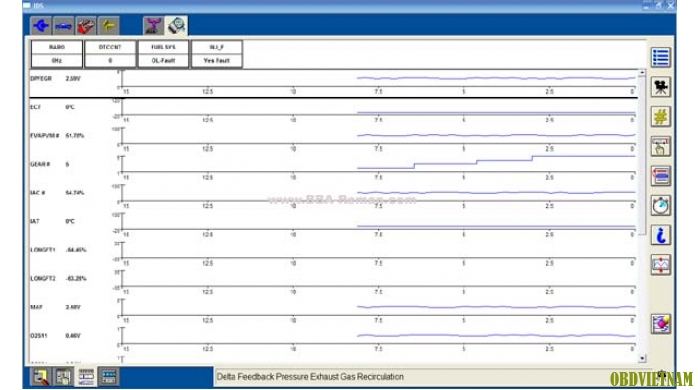The width and height of the screenshot is (700, 390).
Task: Click the scroll down arrow of graph list
Action: click(x=642, y=358)
